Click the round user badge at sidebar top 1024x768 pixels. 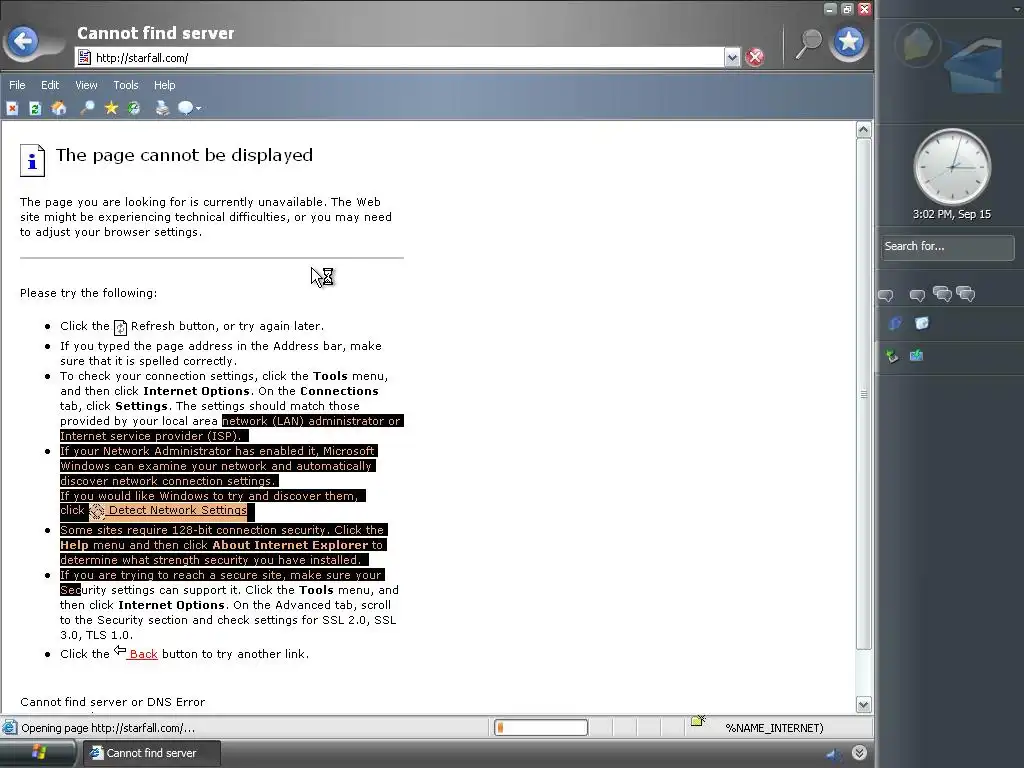click(x=918, y=44)
